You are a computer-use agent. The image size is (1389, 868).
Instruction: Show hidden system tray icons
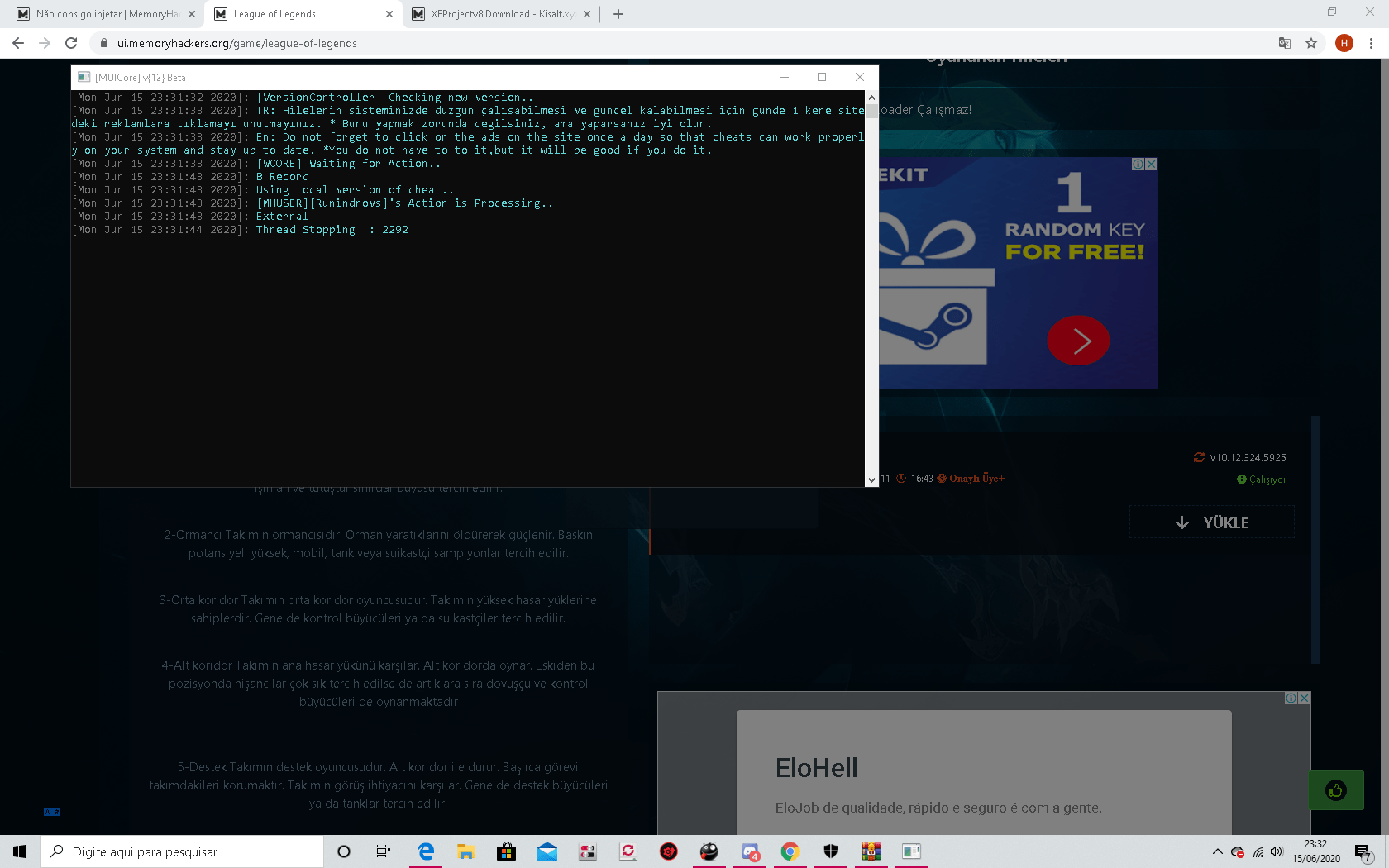[x=1217, y=851]
